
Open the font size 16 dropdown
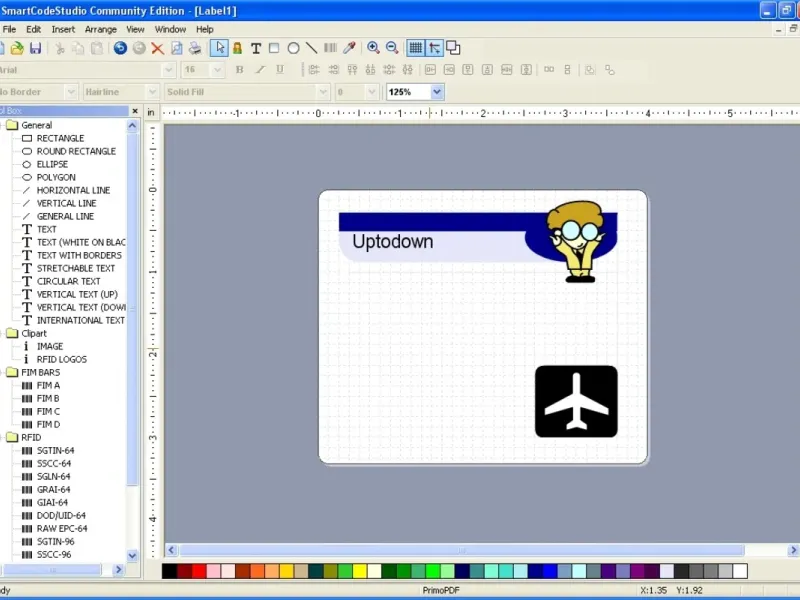point(217,70)
